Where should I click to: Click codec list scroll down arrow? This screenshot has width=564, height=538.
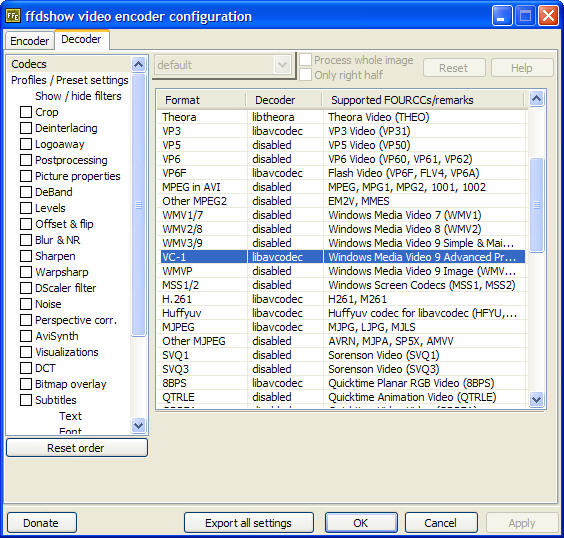coord(537,399)
